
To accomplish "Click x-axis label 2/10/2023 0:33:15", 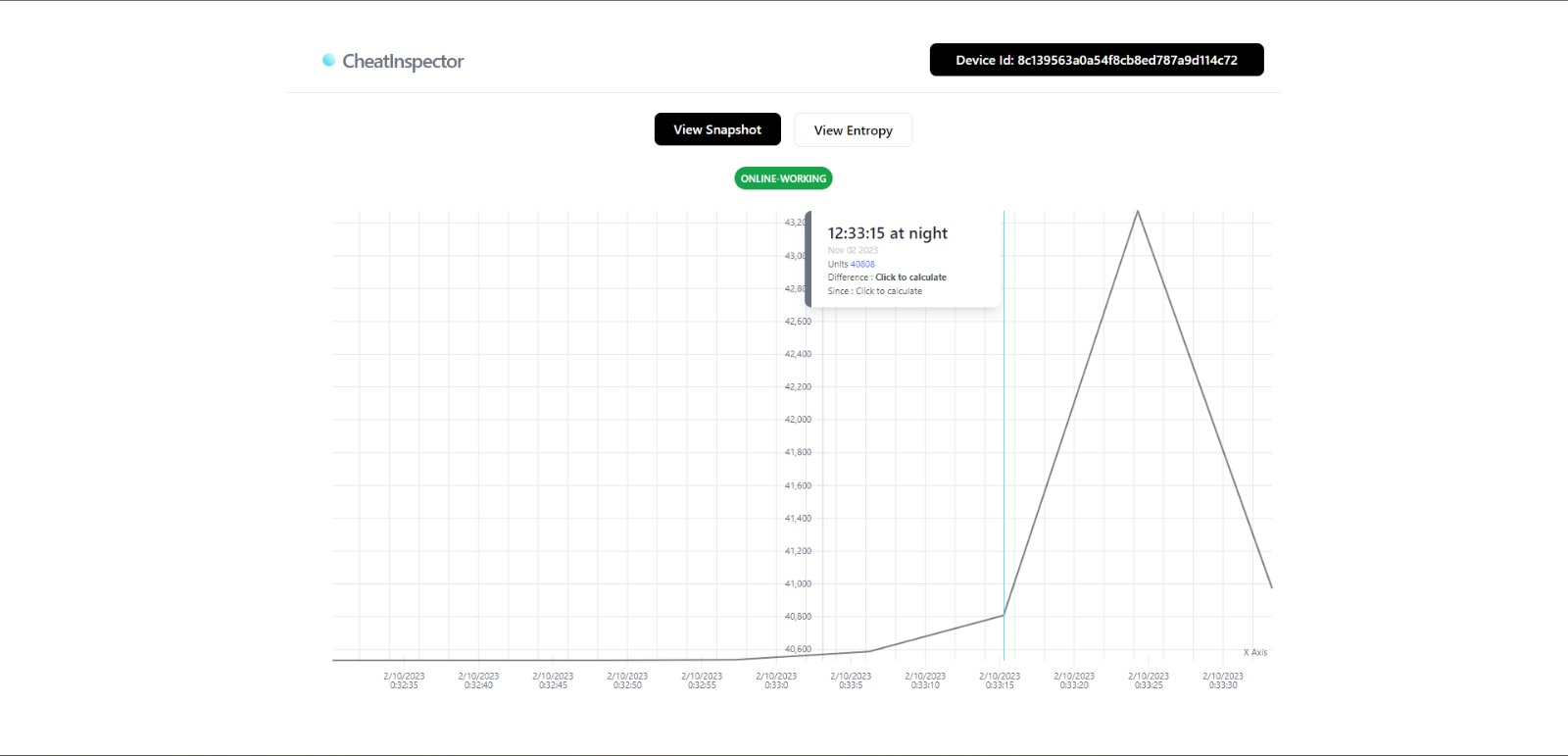I will 1000,680.
